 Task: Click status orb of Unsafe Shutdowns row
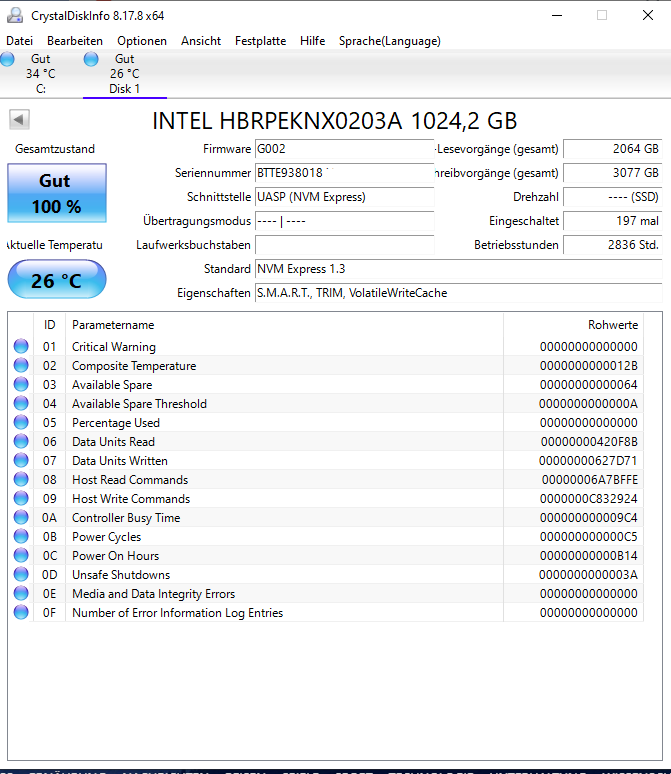point(21,574)
